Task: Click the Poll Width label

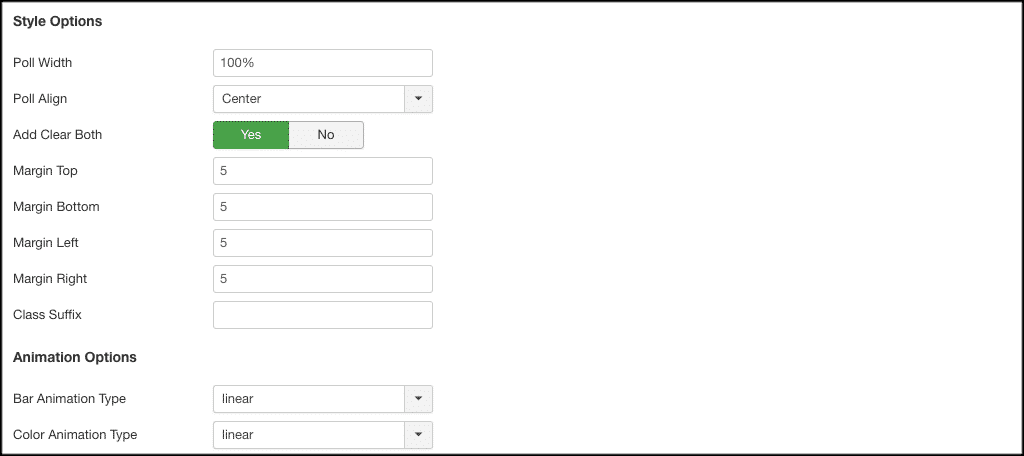Action: [x=43, y=63]
